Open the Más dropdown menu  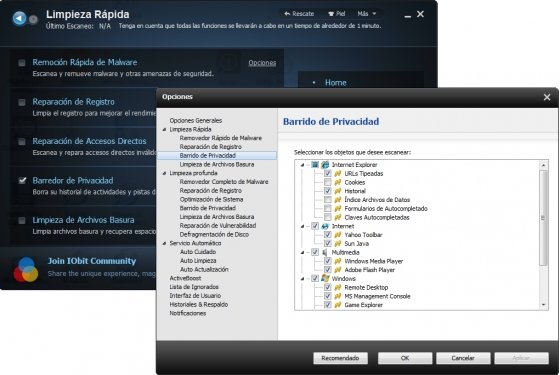pos(367,14)
